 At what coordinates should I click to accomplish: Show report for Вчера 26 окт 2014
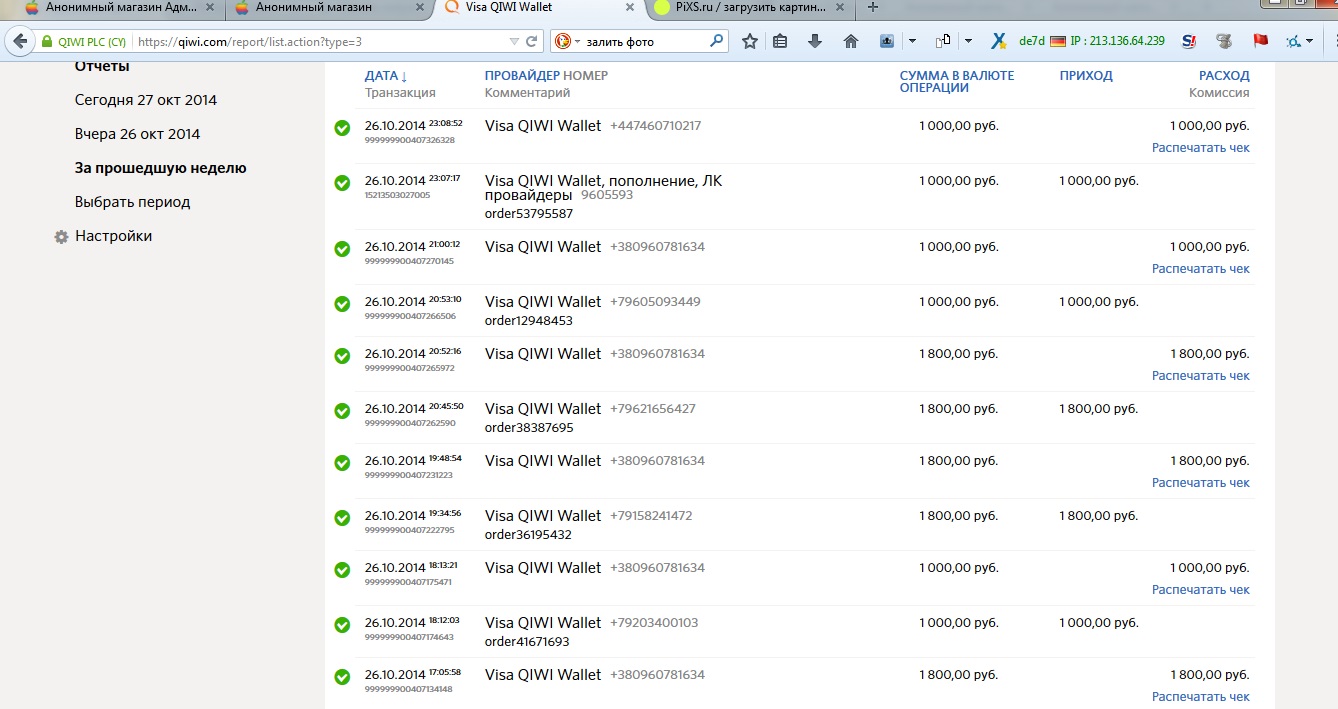point(138,134)
